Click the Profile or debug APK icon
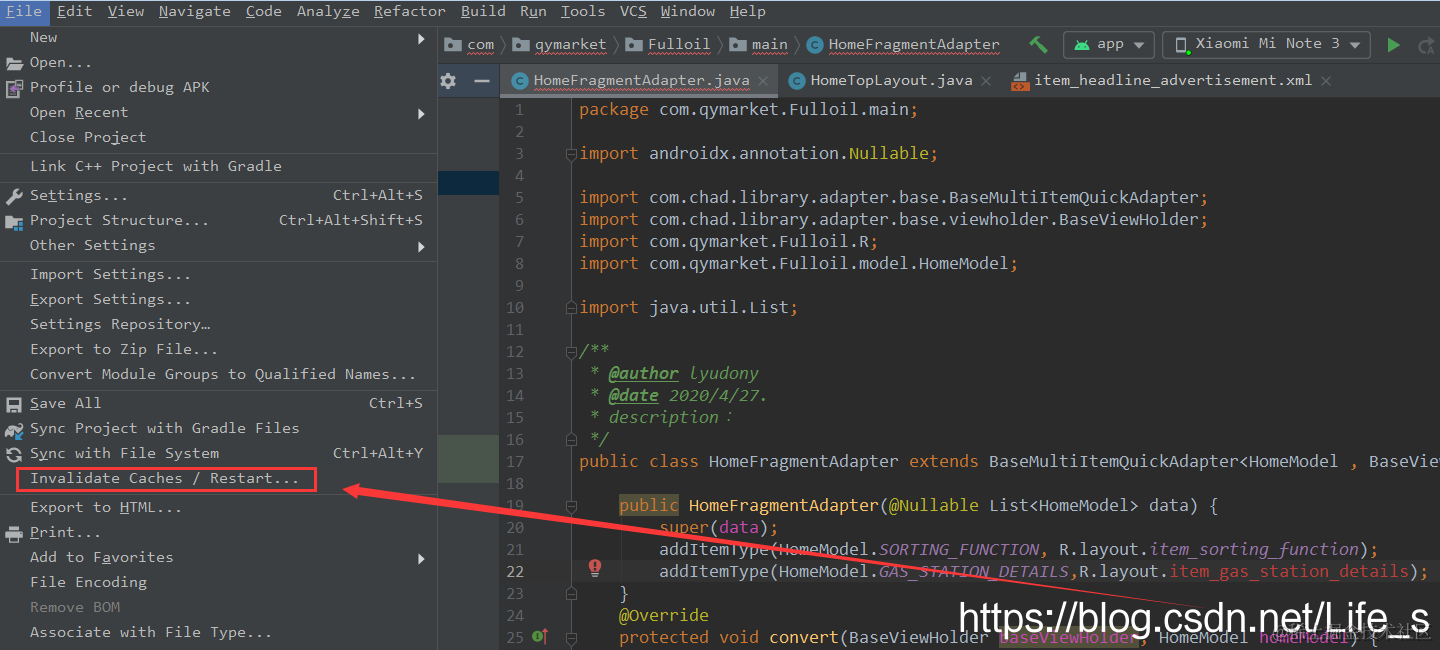The width and height of the screenshot is (1440, 650). click(x=14, y=88)
